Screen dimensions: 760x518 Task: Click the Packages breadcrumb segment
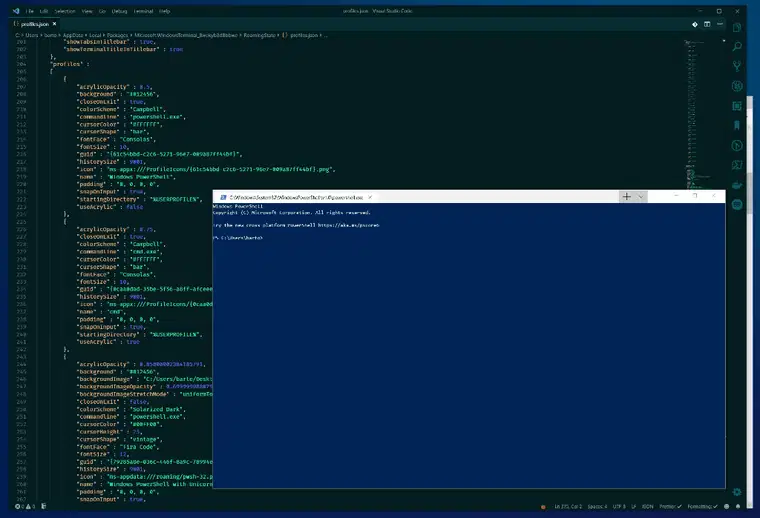click(x=117, y=35)
